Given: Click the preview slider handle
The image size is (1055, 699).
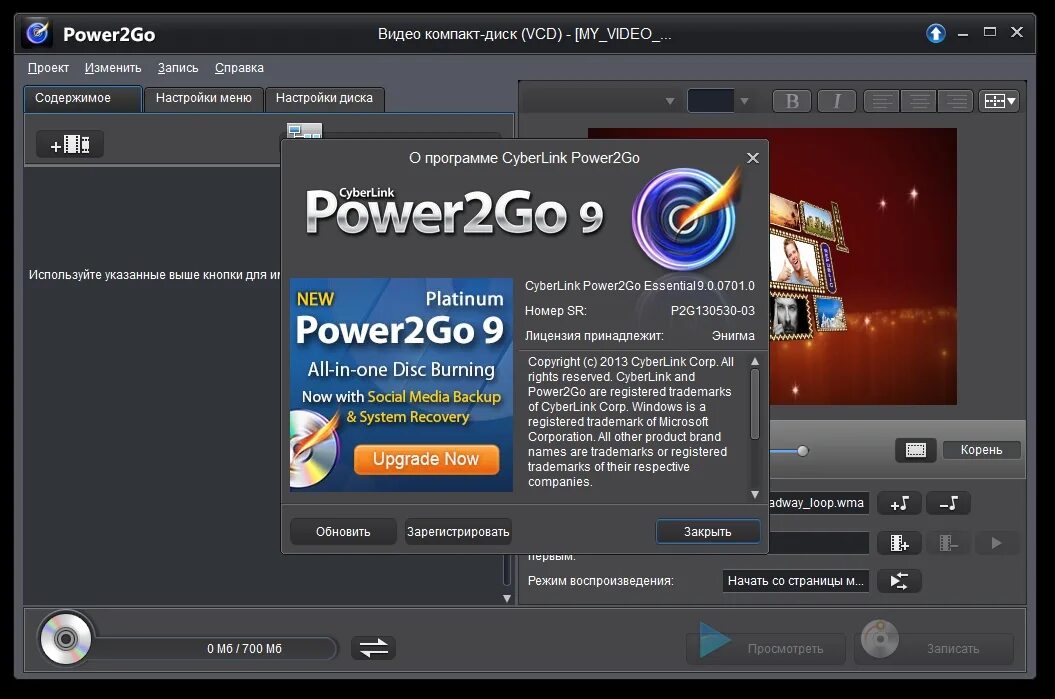Looking at the screenshot, I should (802, 451).
